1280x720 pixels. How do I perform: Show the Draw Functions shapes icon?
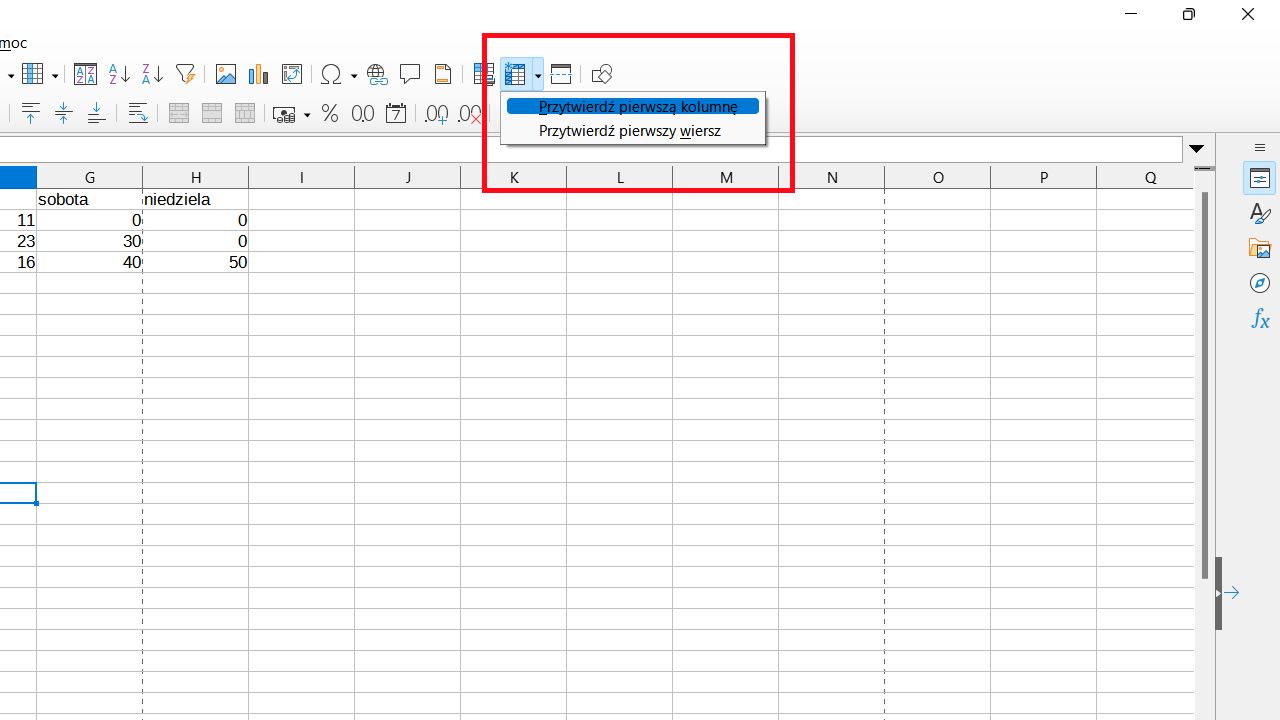tap(601, 74)
